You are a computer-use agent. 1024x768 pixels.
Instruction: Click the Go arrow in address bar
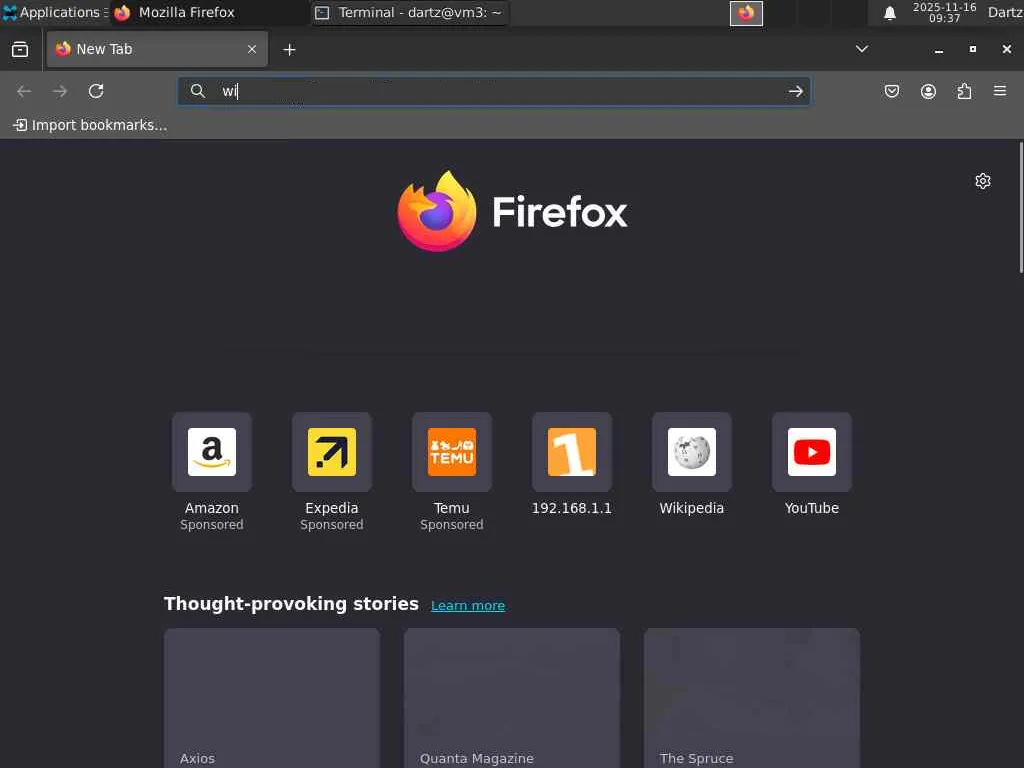coord(795,91)
